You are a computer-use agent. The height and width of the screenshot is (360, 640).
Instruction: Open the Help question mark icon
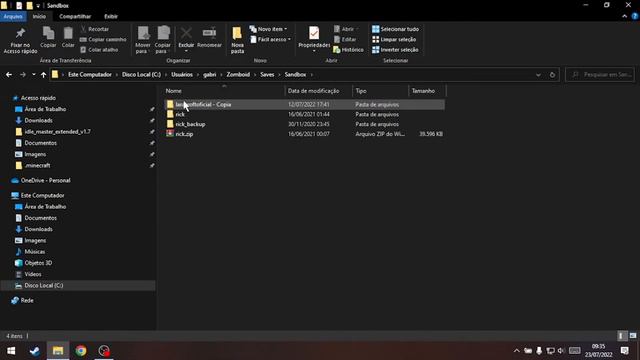click(635, 16)
